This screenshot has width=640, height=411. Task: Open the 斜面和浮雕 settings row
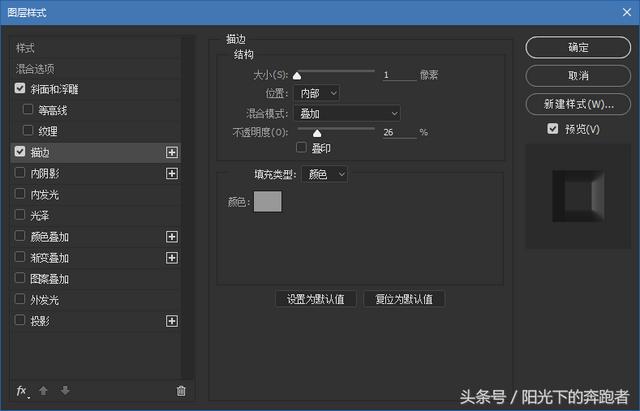96,89
